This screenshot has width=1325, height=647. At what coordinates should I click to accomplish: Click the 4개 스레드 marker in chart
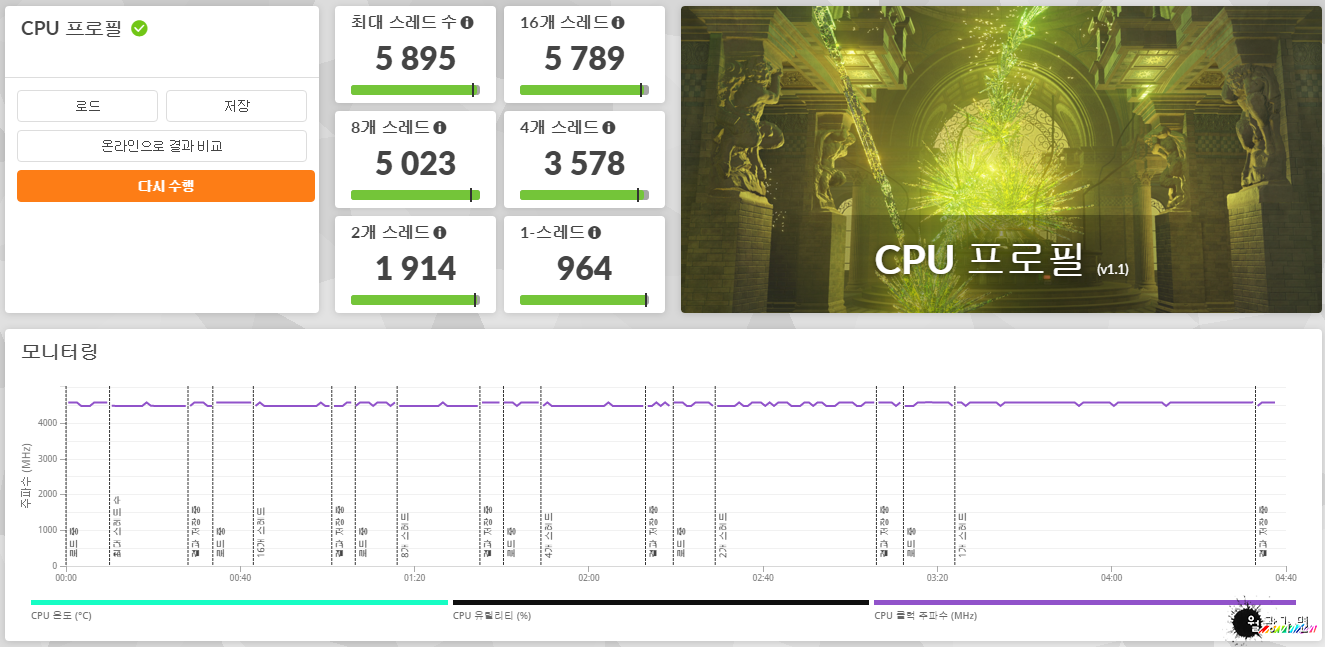coord(549,535)
